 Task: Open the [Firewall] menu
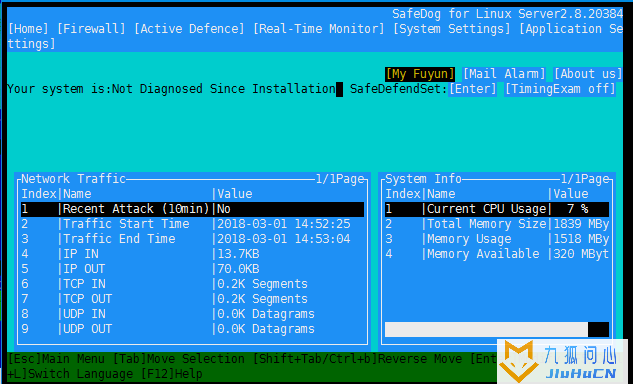pos(91,29)
